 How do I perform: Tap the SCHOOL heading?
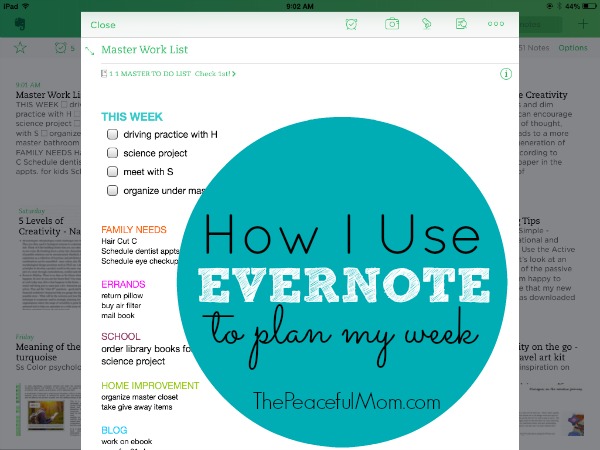click(121, 336)
